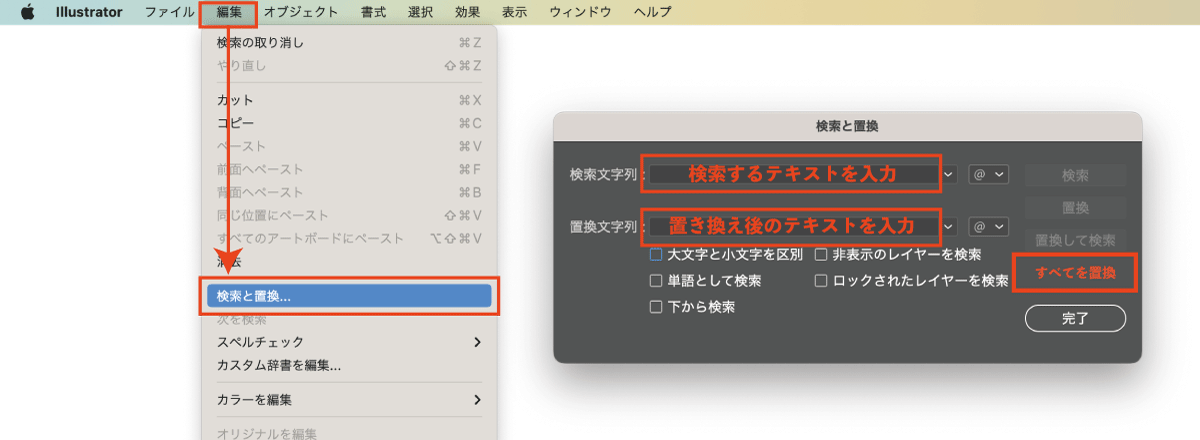Enable 非表示のレイヤーを検索 checkbox

(x=821, y=255)
